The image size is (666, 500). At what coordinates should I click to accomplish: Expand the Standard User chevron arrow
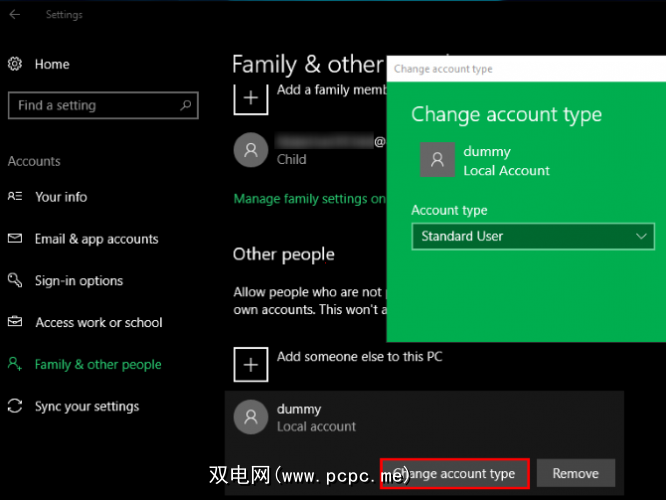(642, 237)
